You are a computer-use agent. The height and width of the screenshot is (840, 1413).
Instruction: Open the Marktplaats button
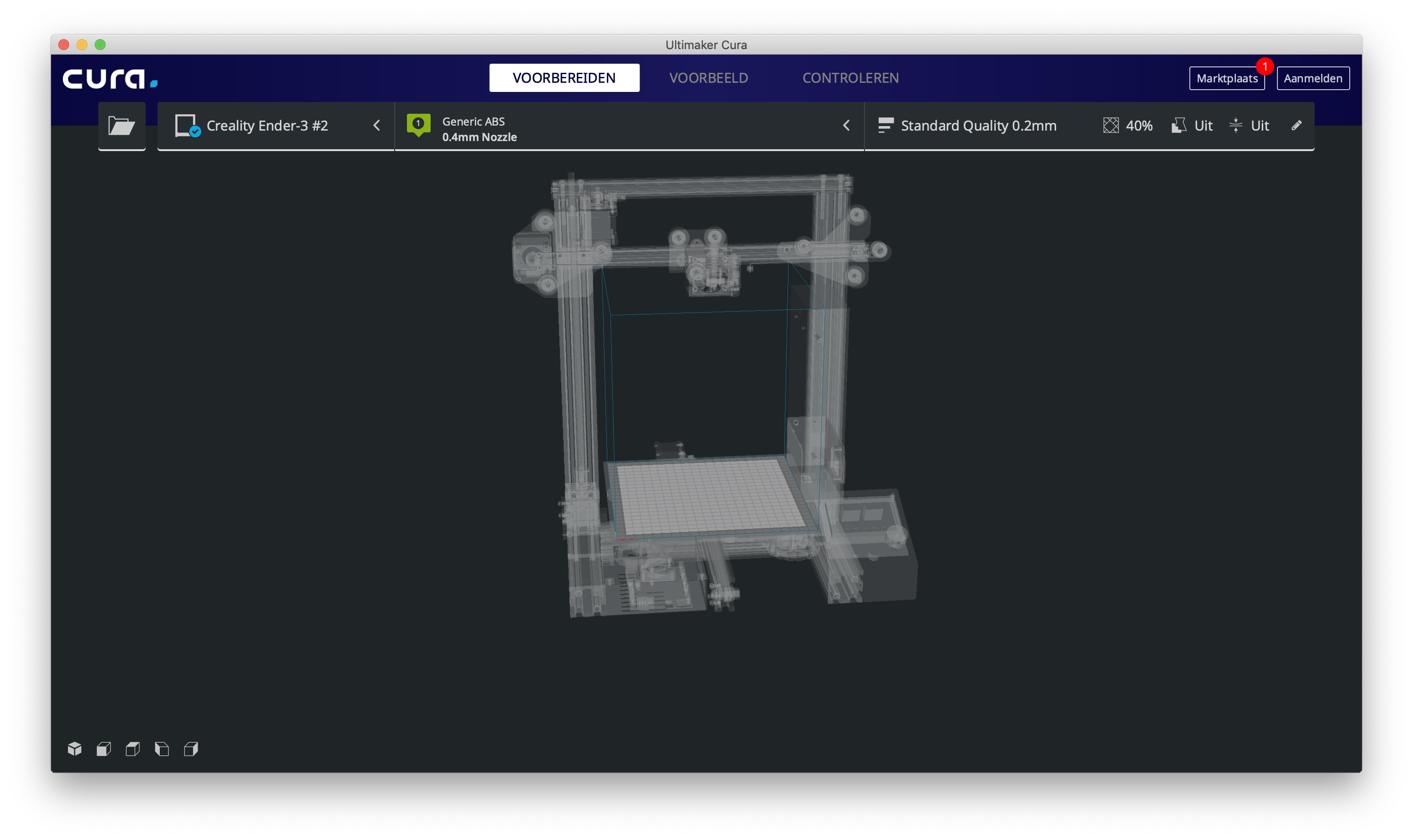click(1226, 79)
